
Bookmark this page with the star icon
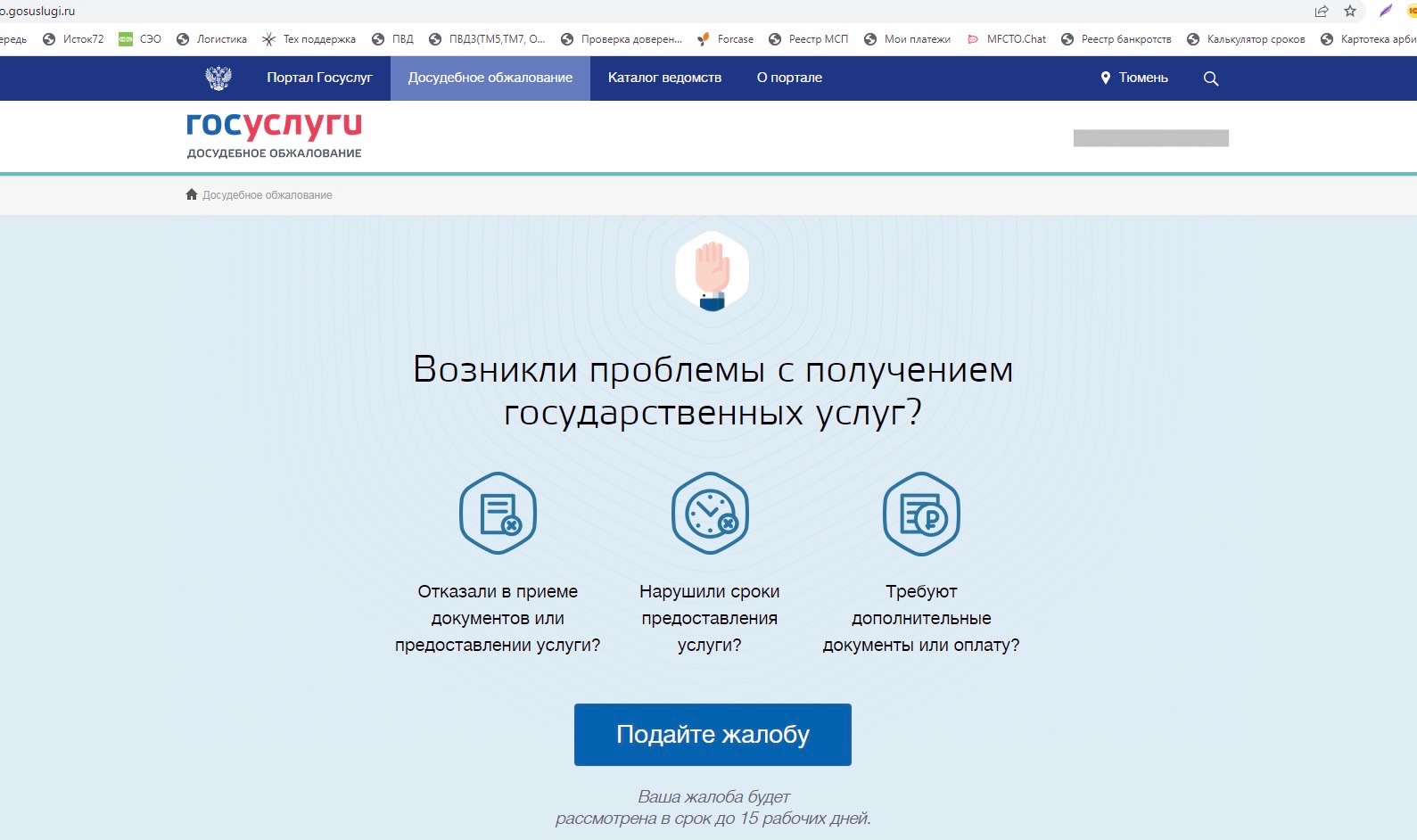[x=1350, y=11]
